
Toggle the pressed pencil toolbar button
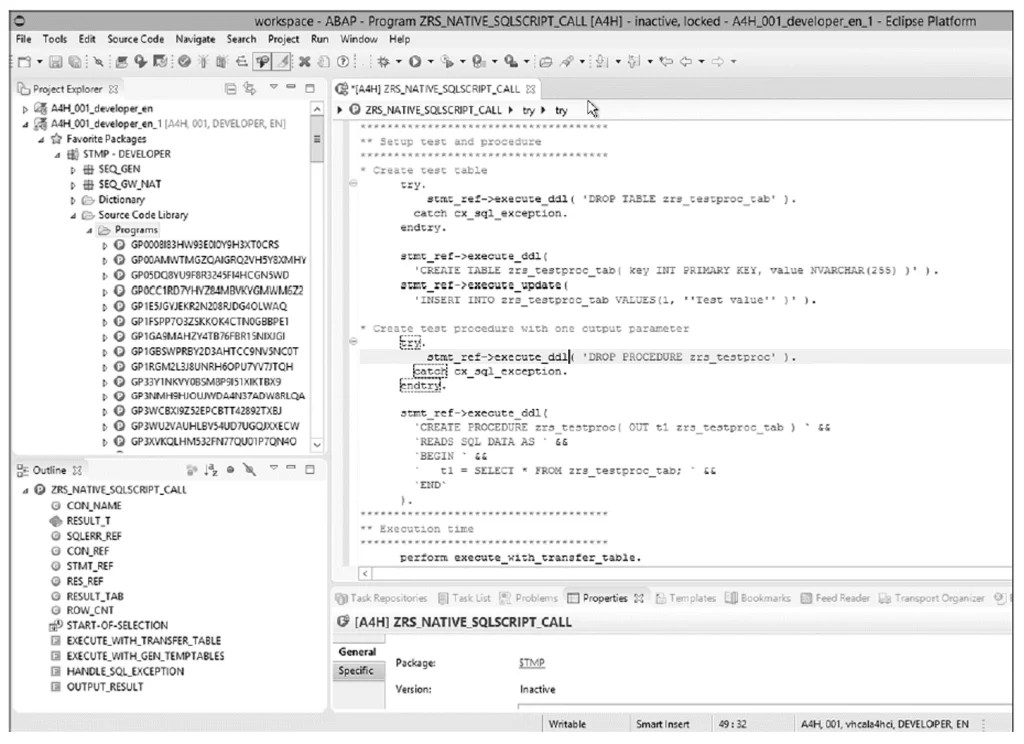283,61
